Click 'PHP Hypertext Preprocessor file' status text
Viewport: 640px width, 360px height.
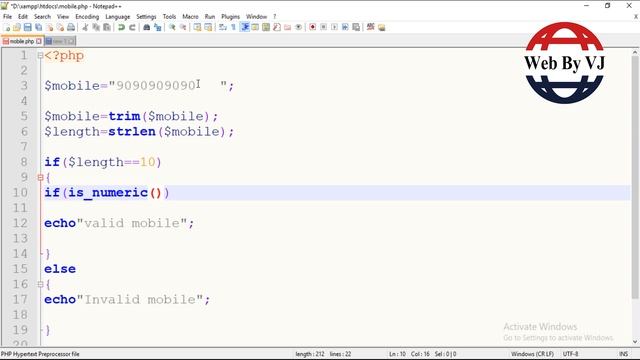click(x=40, y=354)
